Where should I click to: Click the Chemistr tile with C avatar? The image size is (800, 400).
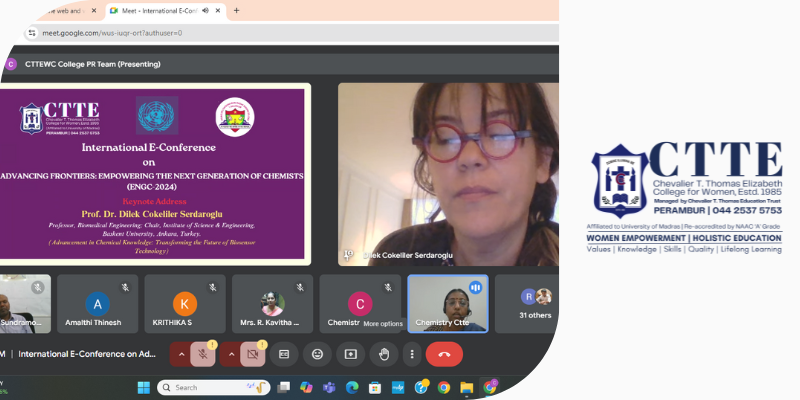[360, 304]
